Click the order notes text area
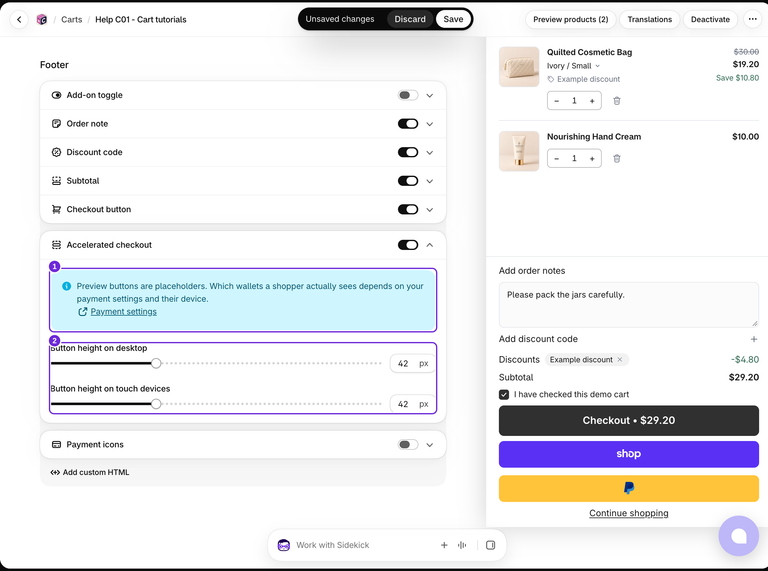Image resolution: width=768 pixels, height=571 pixels. click(x=628, y=305)
